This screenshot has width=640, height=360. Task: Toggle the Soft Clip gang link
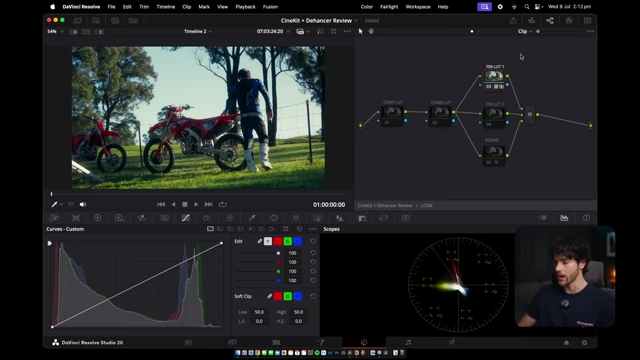(x=269, y=296)
